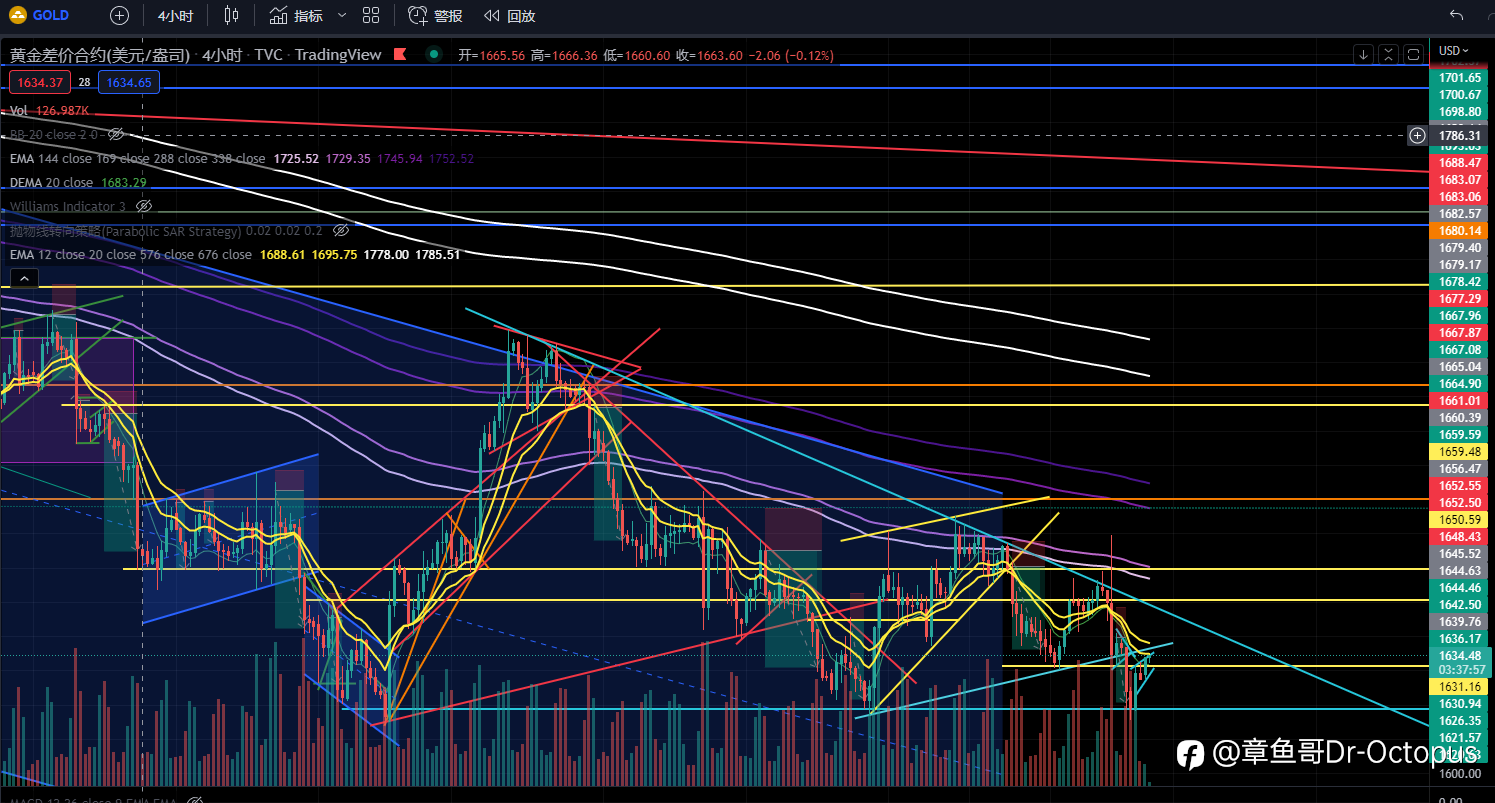
Task: Click the 1678.42 price axis label
Action: click(x=1460, y=282)
